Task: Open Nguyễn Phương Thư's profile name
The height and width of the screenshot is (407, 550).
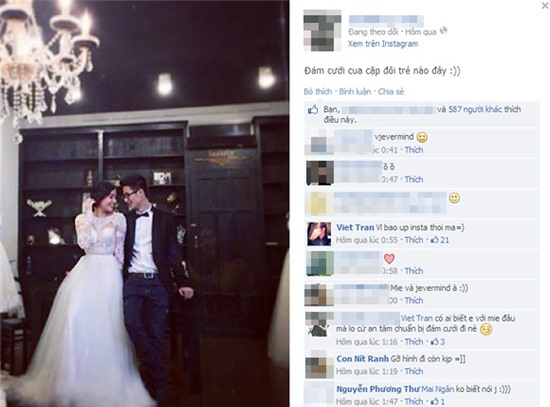Action: (x=378, y=389)
